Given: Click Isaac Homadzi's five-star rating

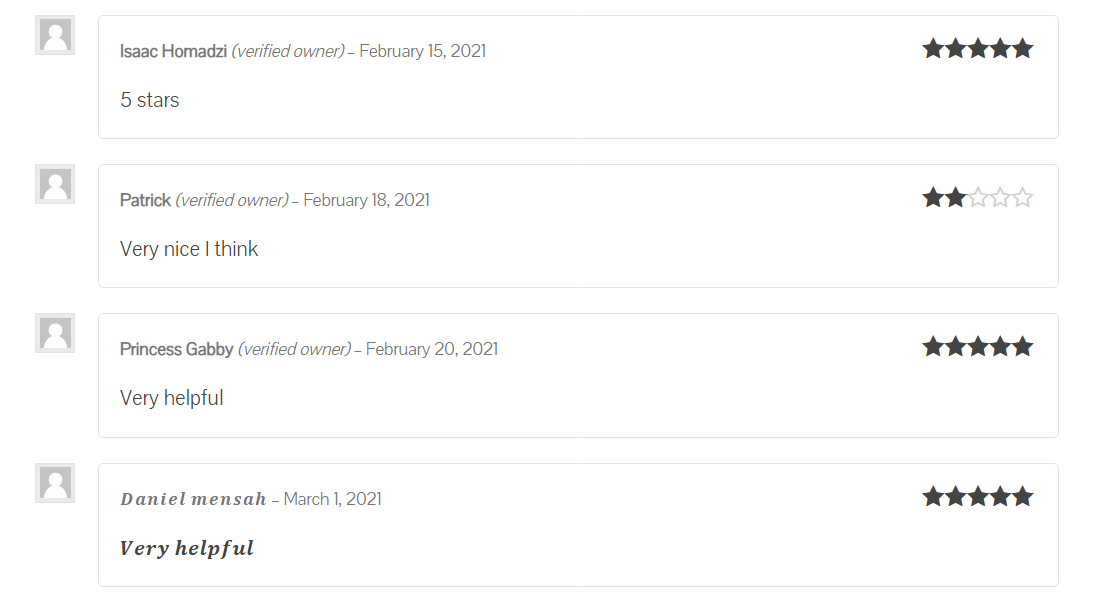Looking at the screenshot, I should pyautogui.click(x=977, y=48).
